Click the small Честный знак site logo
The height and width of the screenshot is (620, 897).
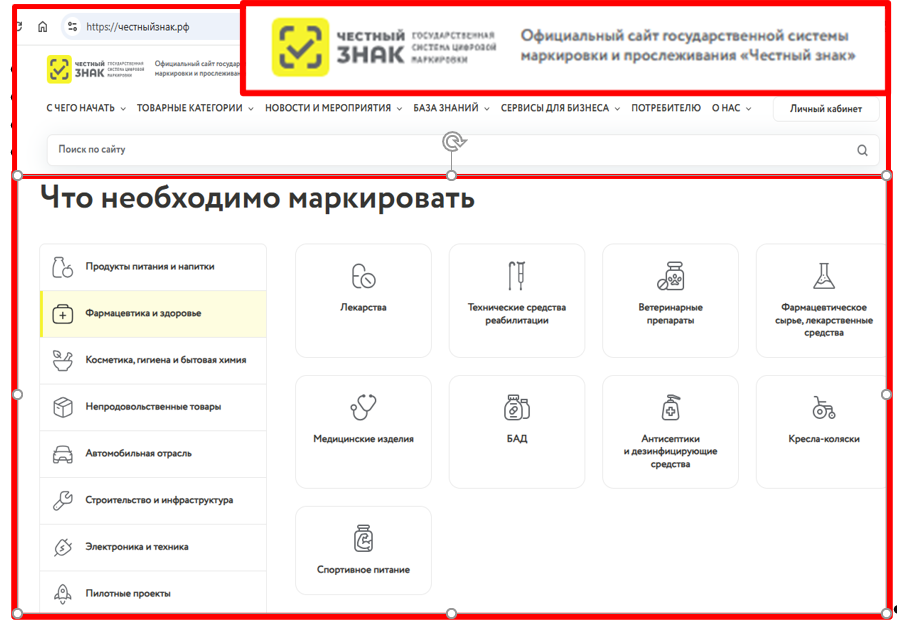point(95,69)
